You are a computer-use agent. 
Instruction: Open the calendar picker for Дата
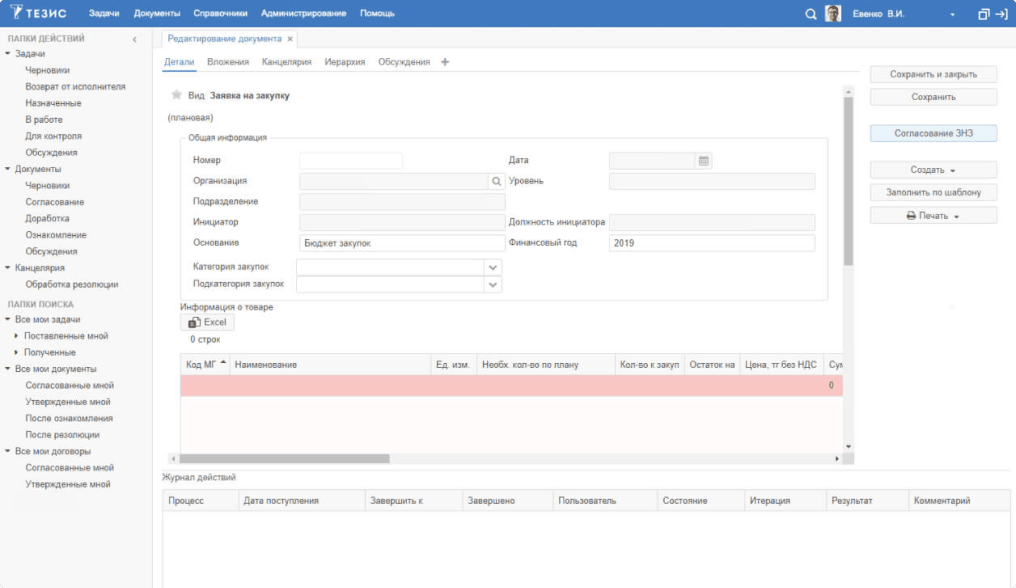coord(704,161)
